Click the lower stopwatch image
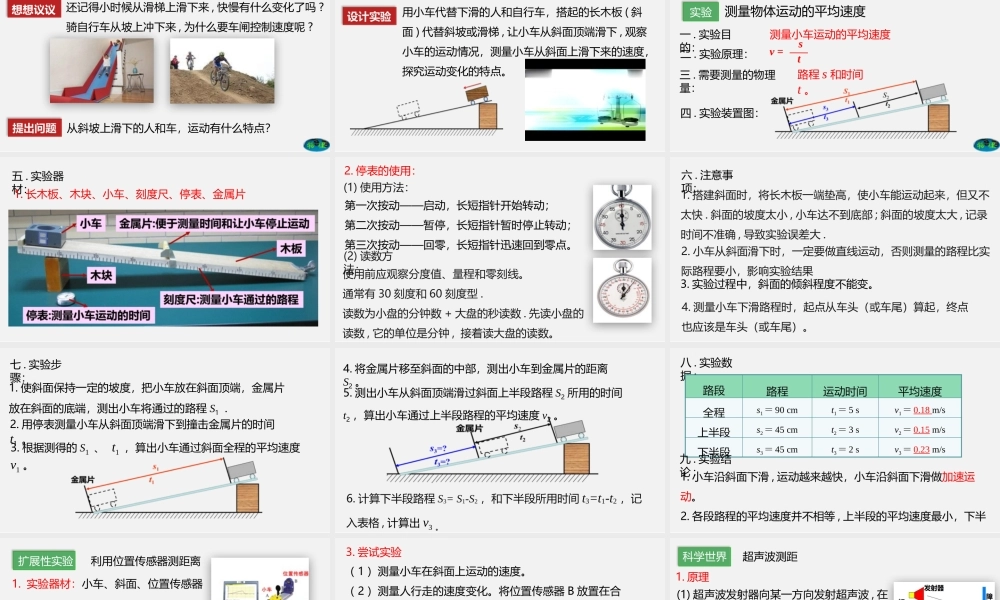This screenshot has height=600, width=1000. (622, 290)
